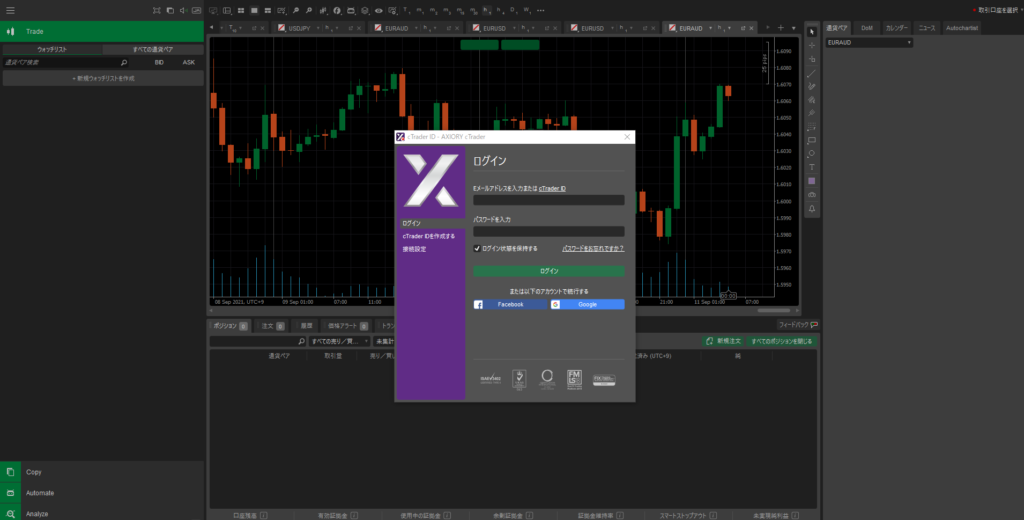The image size is (1024, 520).
Task: Select the h1 timeframe in toolbar
Action: (487, 10)
